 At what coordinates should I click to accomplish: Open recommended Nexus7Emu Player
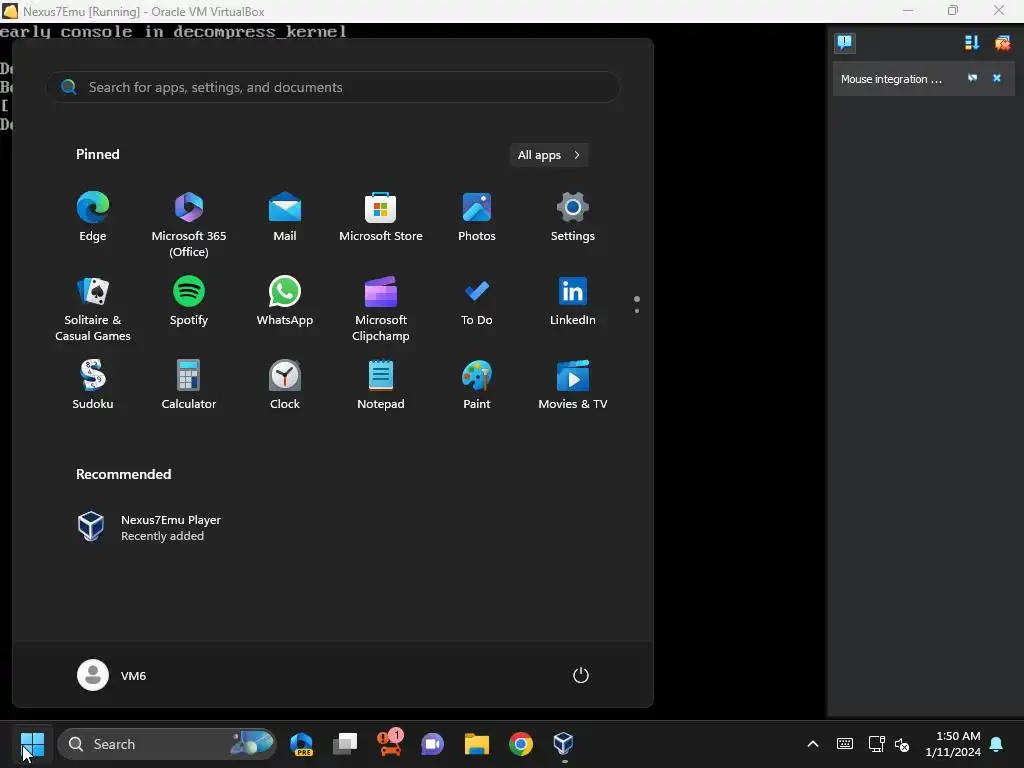tap(150, 527)
